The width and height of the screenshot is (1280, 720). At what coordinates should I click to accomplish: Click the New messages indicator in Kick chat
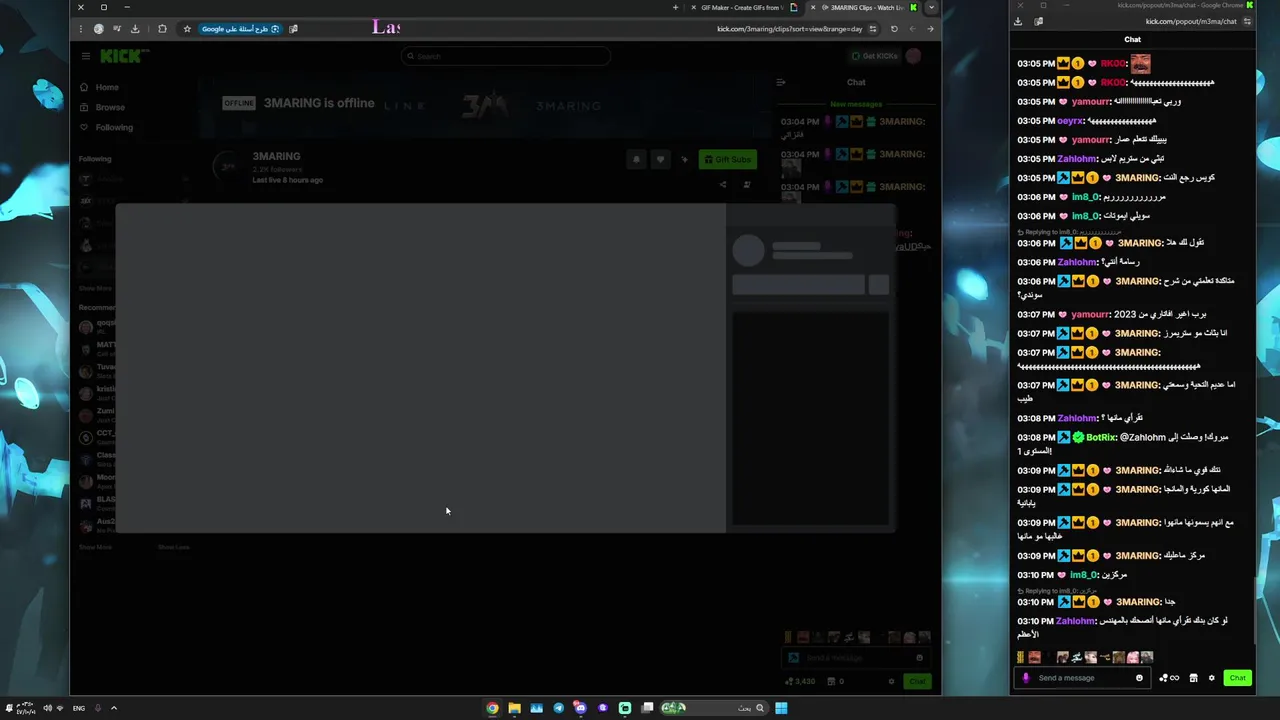tap(856, 104)
